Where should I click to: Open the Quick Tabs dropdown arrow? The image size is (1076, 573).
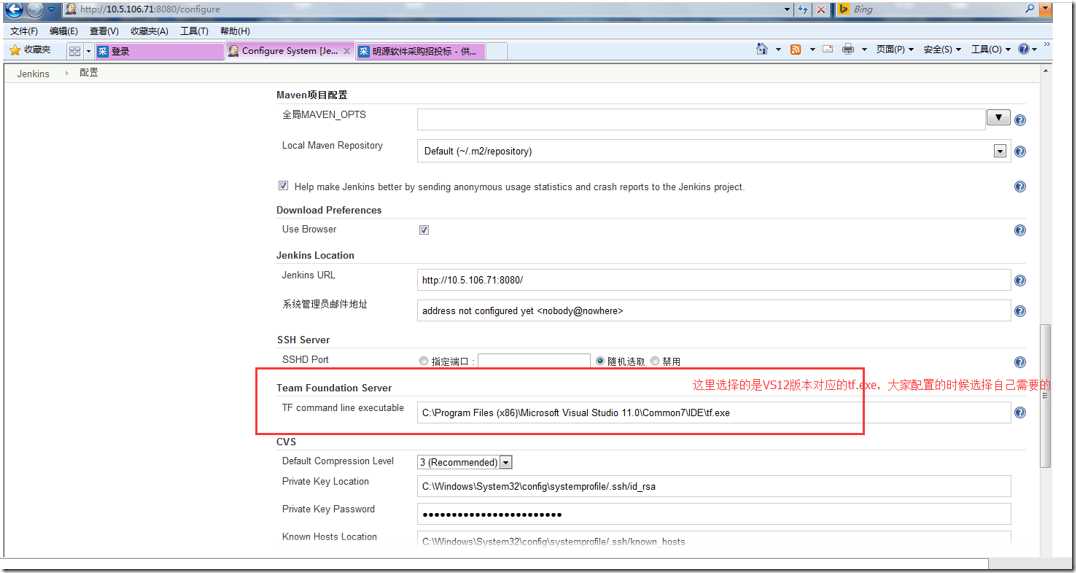89,51
